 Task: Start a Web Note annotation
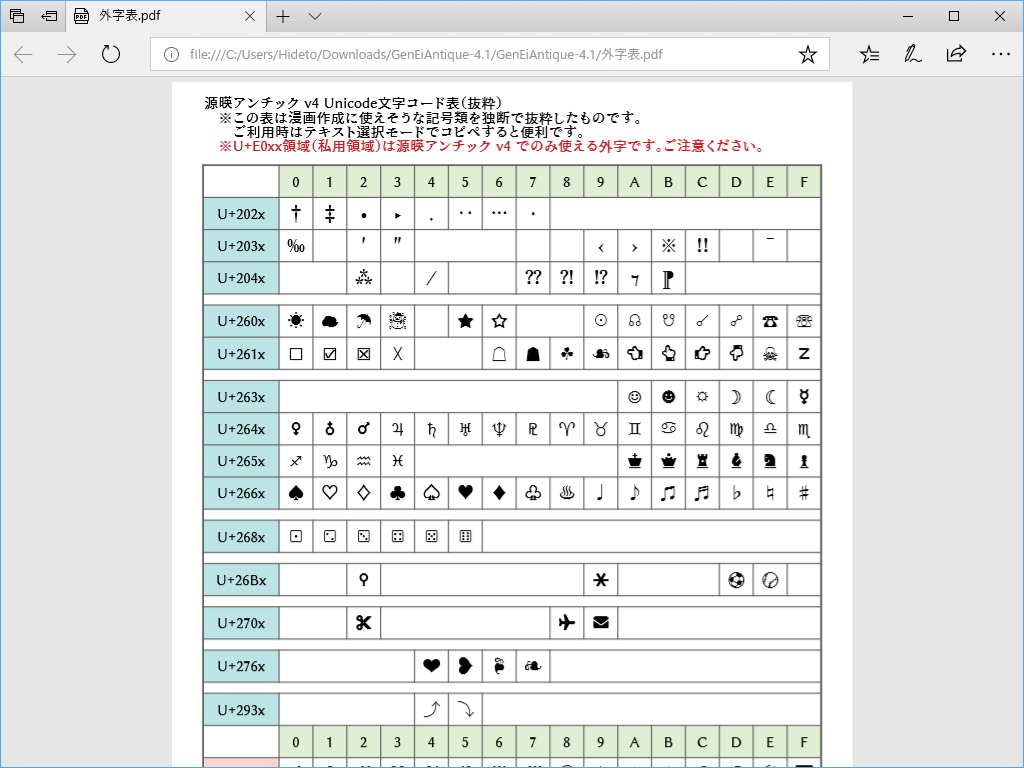click(x=912, y=54)
